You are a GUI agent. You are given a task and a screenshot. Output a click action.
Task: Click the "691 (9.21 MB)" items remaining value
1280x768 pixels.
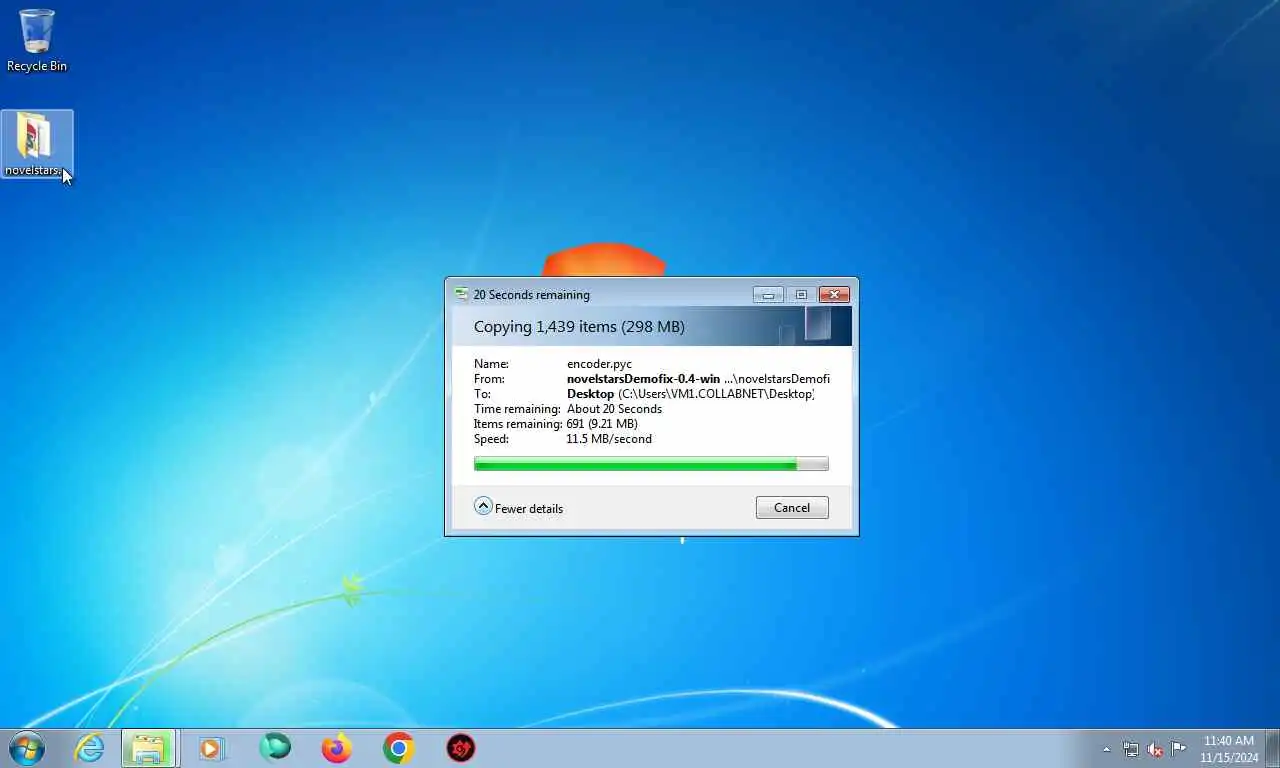tap(602, 424)
